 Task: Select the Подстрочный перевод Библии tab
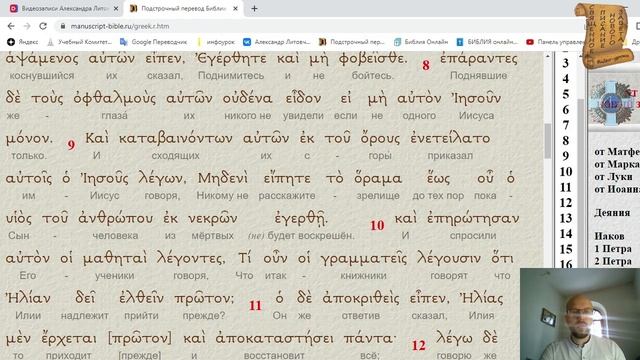pyautogui.click(x=183, y=9)
